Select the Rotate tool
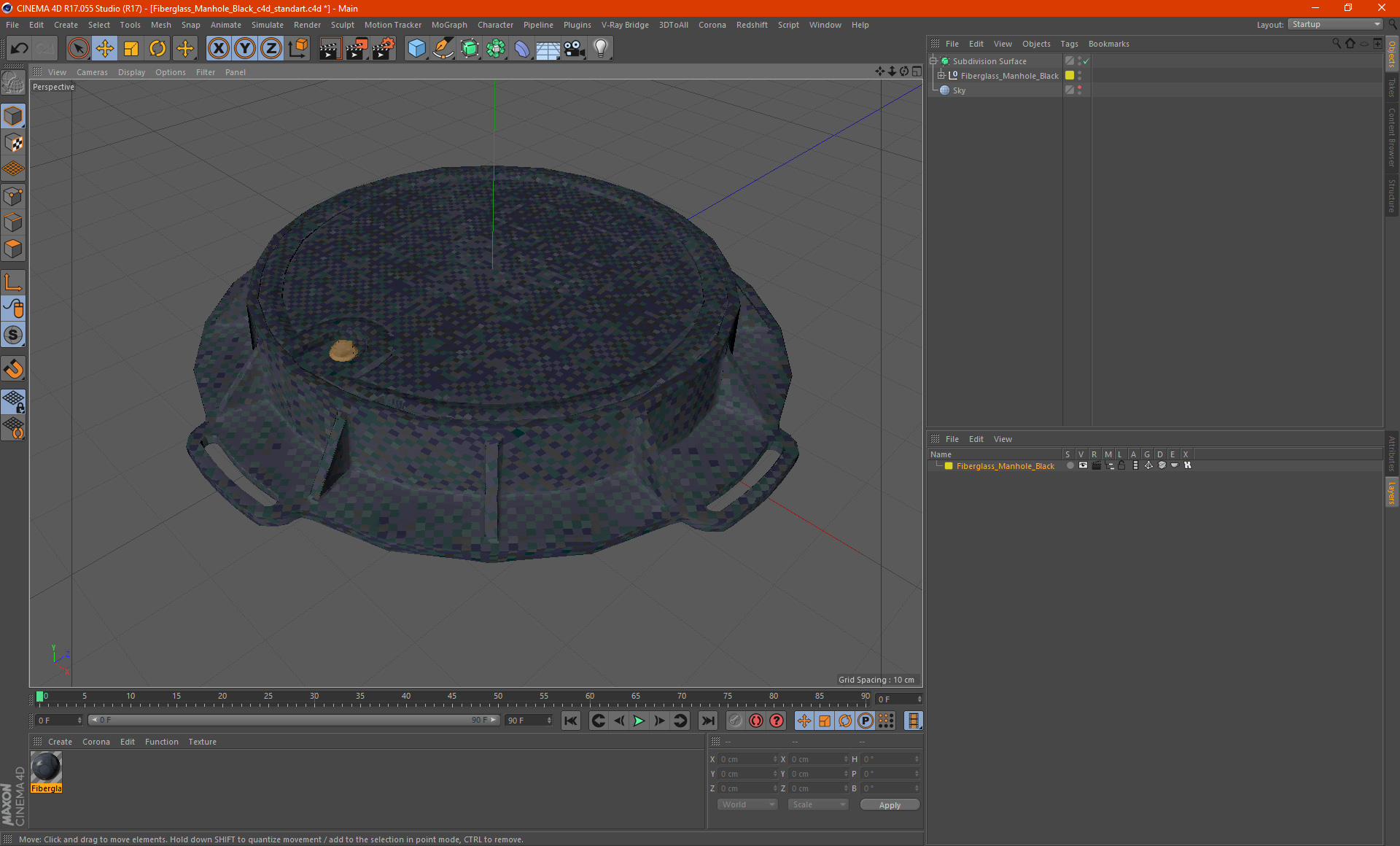This screenshot has width=1400, height=846. click(157, 48)
